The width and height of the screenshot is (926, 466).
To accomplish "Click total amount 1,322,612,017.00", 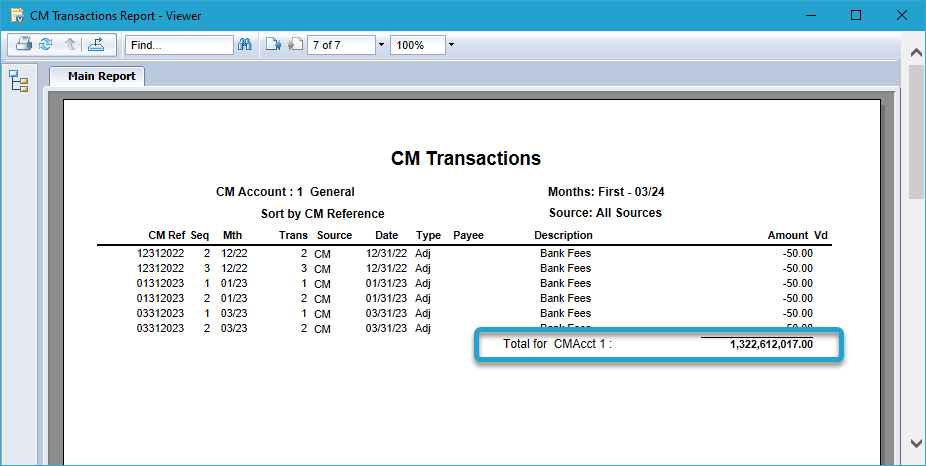I will (771, 344).
